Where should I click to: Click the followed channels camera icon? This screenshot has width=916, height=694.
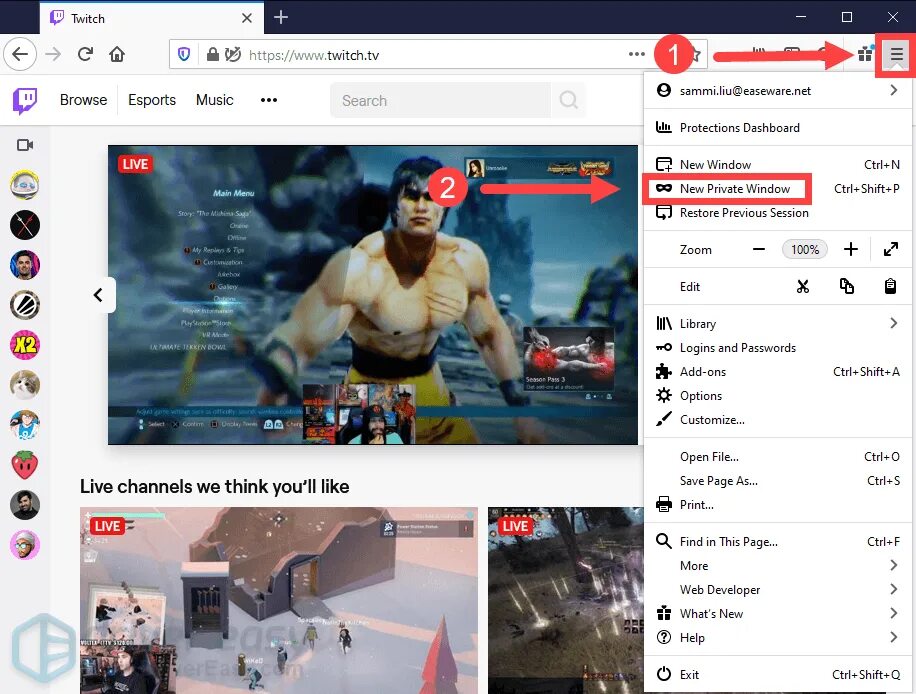click(x=25, y=145)
